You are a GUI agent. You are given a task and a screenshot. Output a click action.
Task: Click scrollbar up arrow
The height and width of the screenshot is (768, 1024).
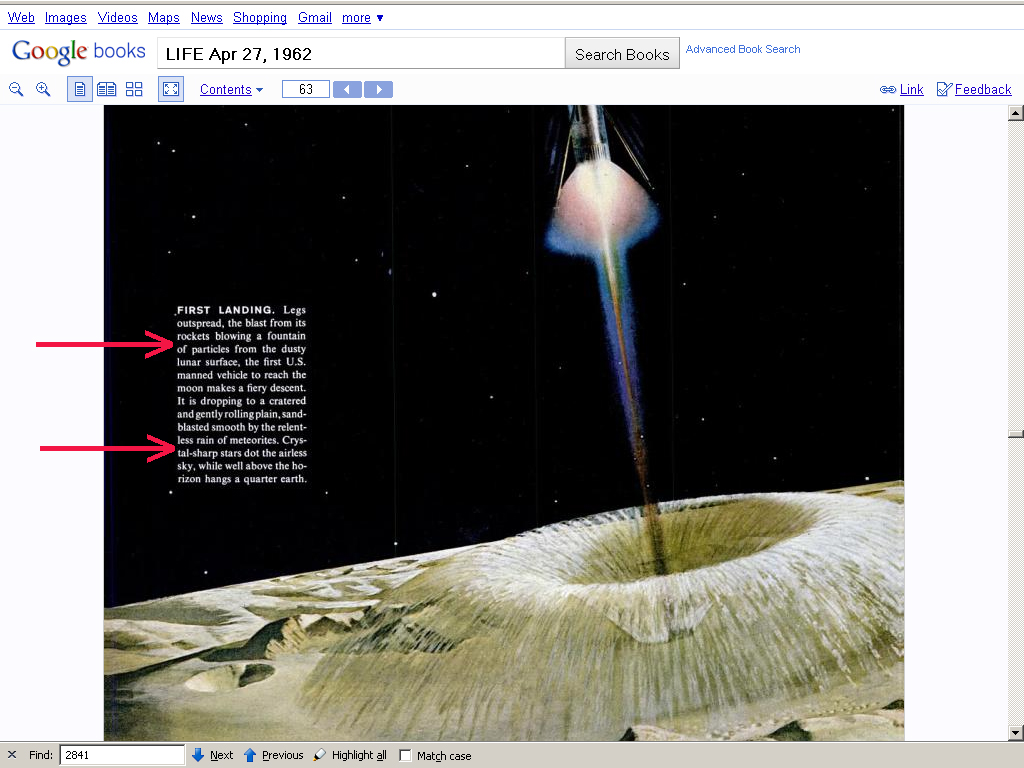coord(1016,113)
